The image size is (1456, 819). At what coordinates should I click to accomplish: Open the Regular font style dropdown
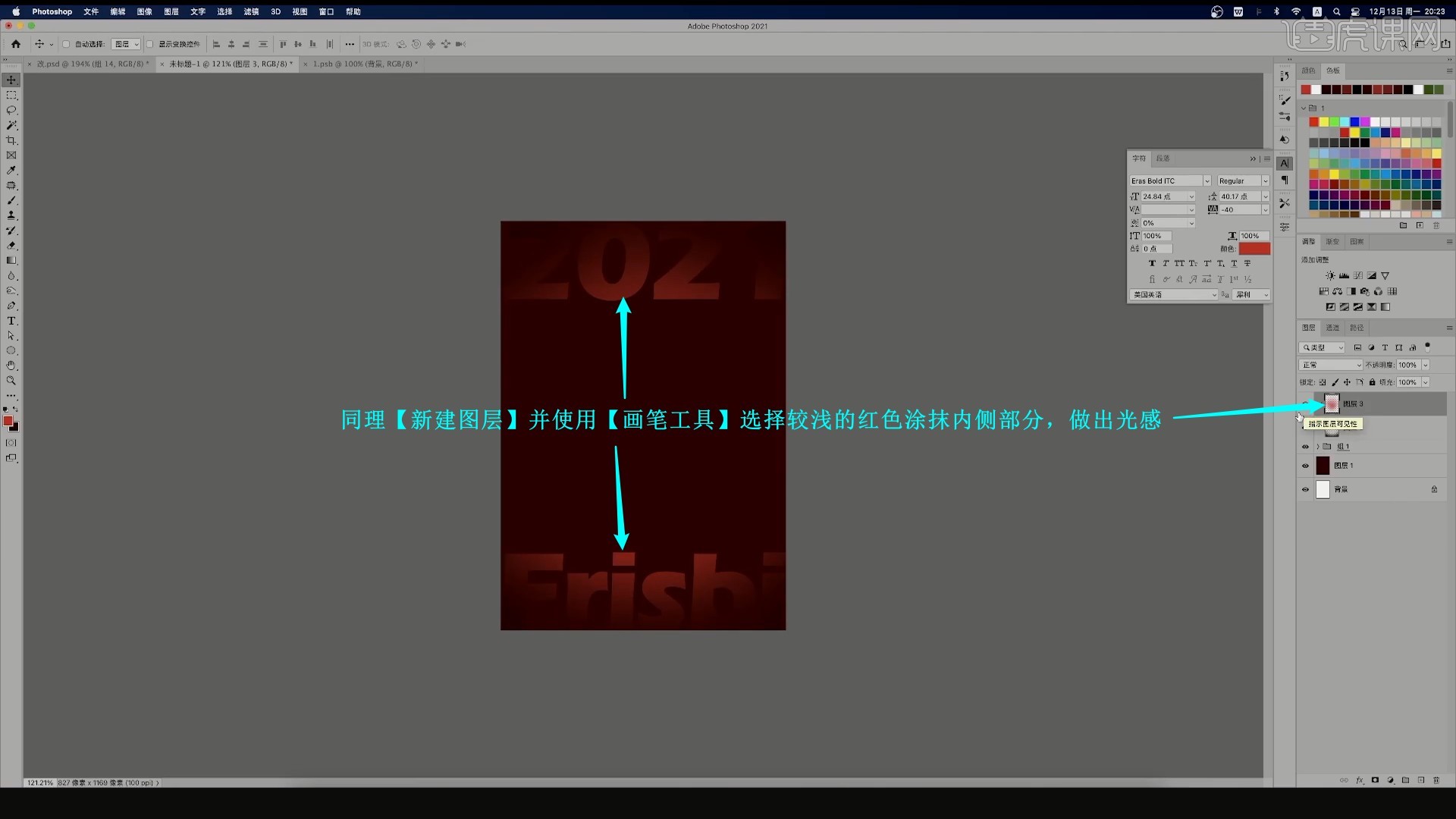tap(1265, 180)
